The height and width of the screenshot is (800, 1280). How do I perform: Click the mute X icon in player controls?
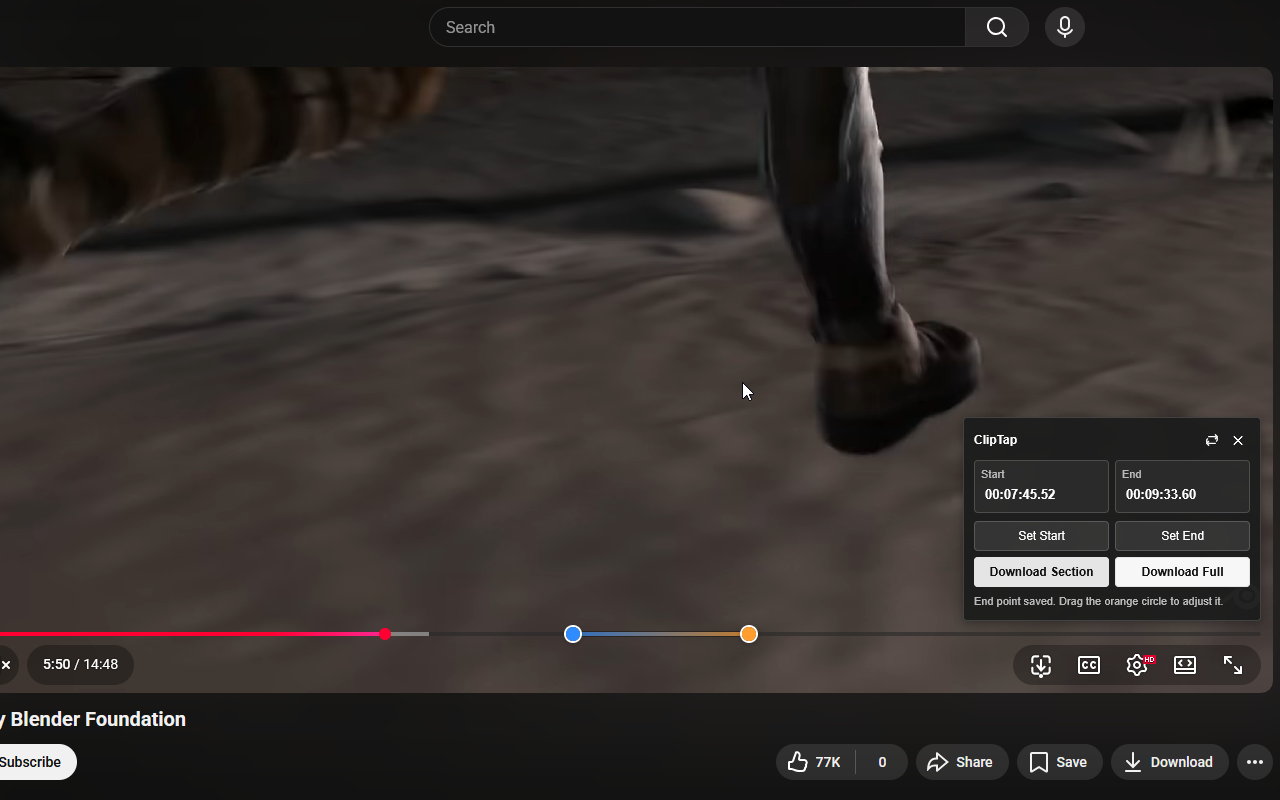(6, 665)
